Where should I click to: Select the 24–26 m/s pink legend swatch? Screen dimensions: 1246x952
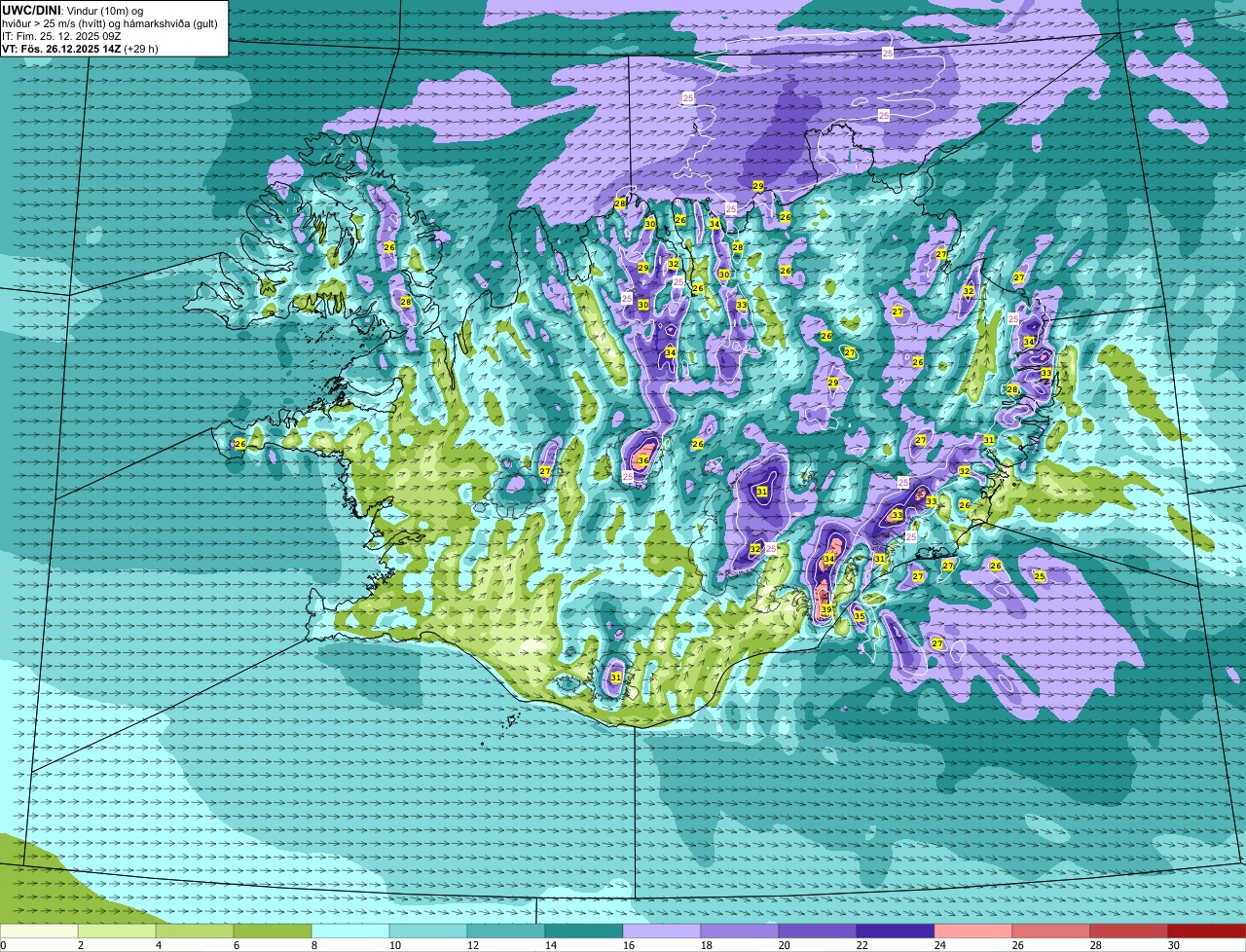coord(973,932)
